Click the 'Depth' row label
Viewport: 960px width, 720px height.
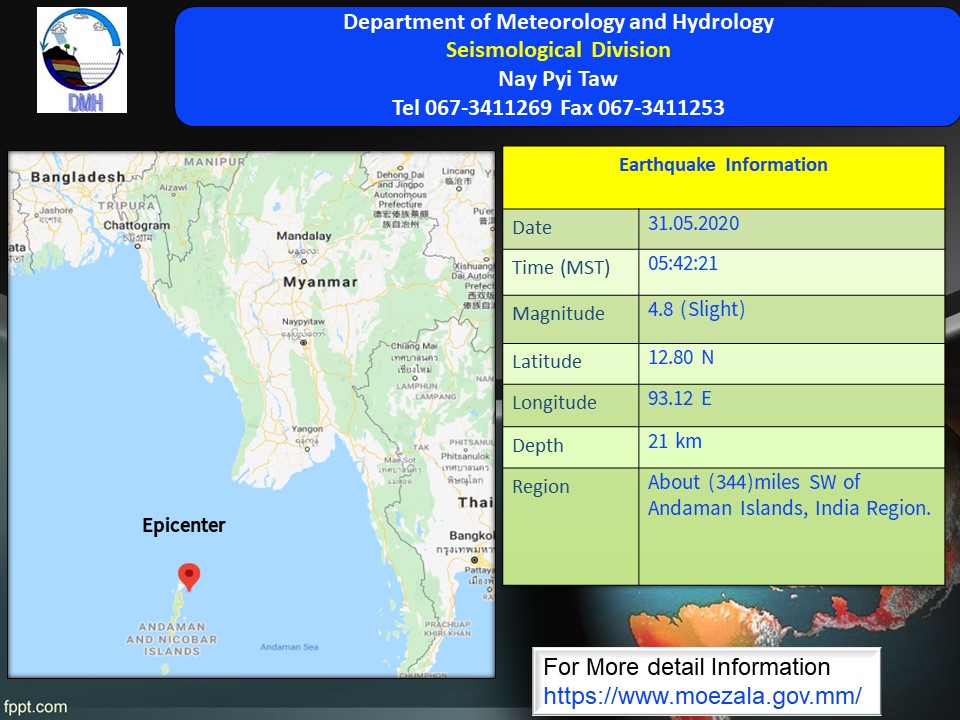[538, 446]
